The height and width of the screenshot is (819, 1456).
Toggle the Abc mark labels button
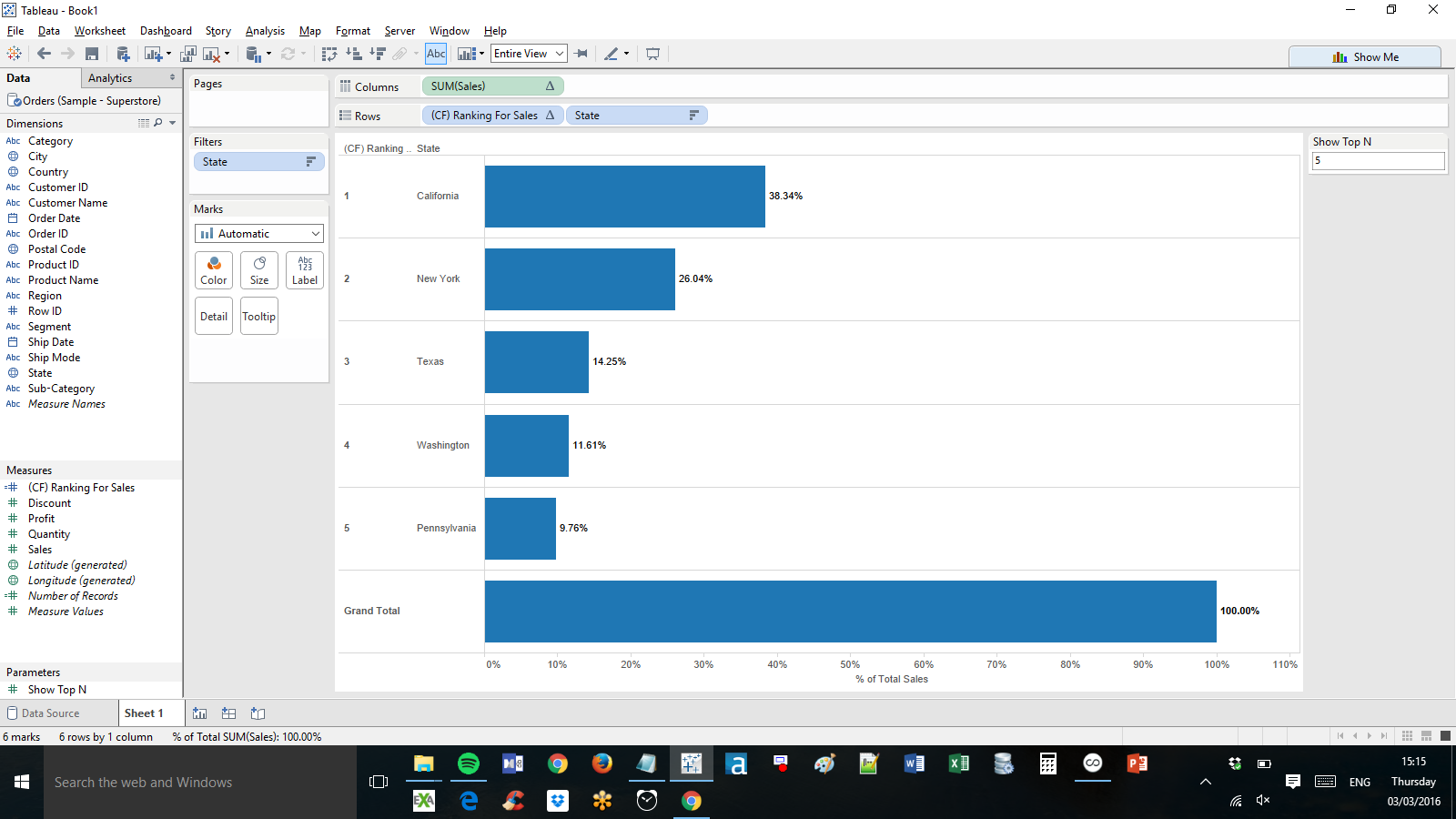pos(436,55)
